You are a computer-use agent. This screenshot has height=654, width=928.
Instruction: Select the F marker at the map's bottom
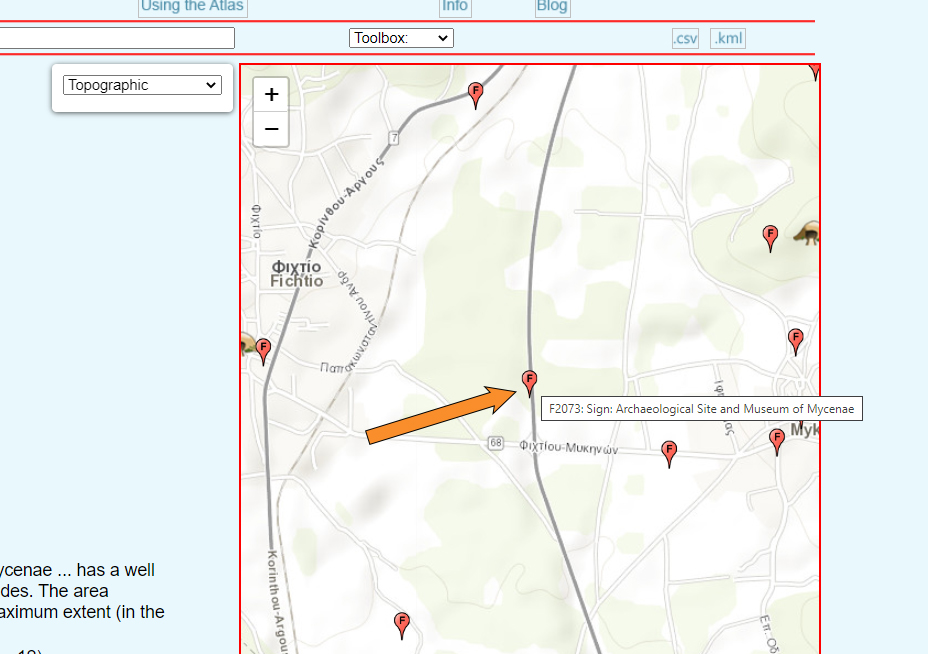click(x=402, y=624)
